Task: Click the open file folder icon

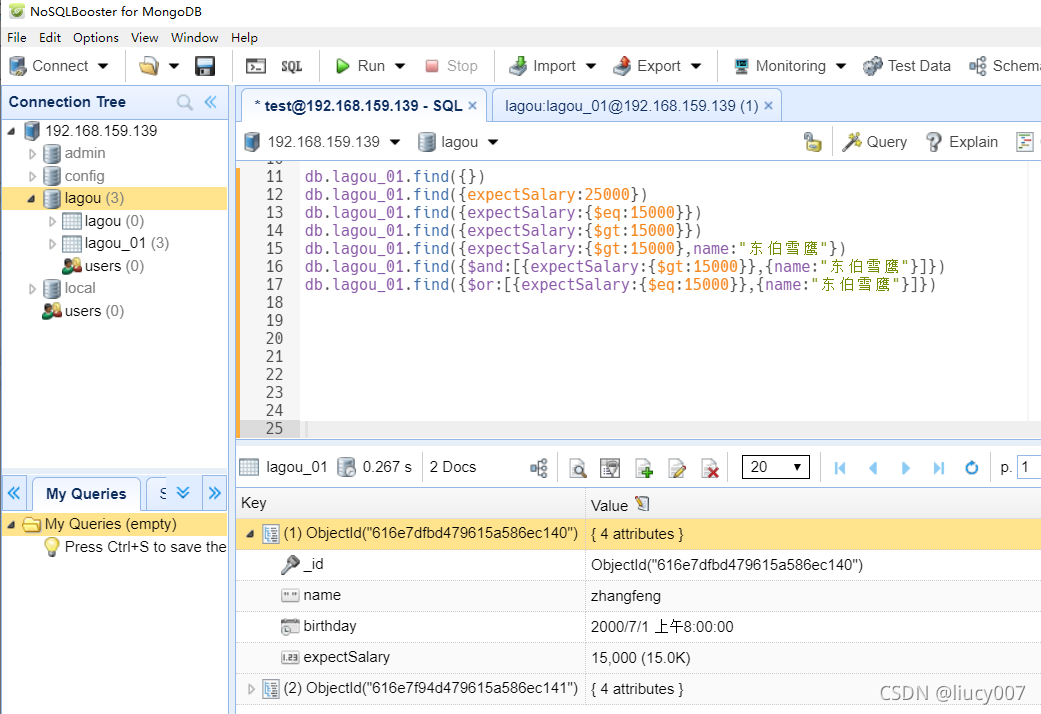Action: pos(149,66)
